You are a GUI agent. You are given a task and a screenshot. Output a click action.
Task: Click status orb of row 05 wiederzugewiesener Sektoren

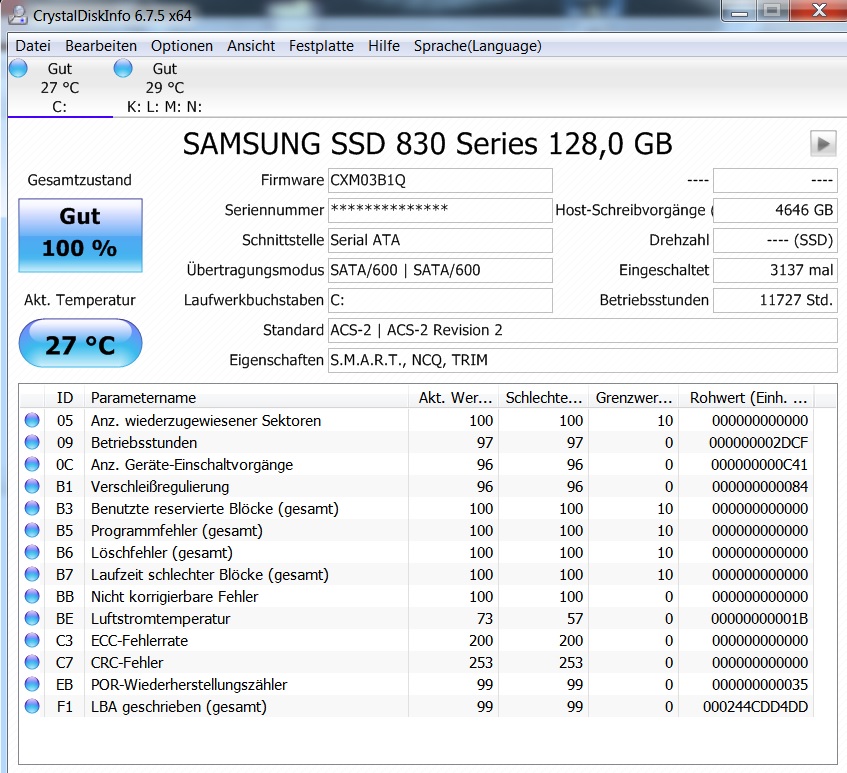tap(32, 420)
